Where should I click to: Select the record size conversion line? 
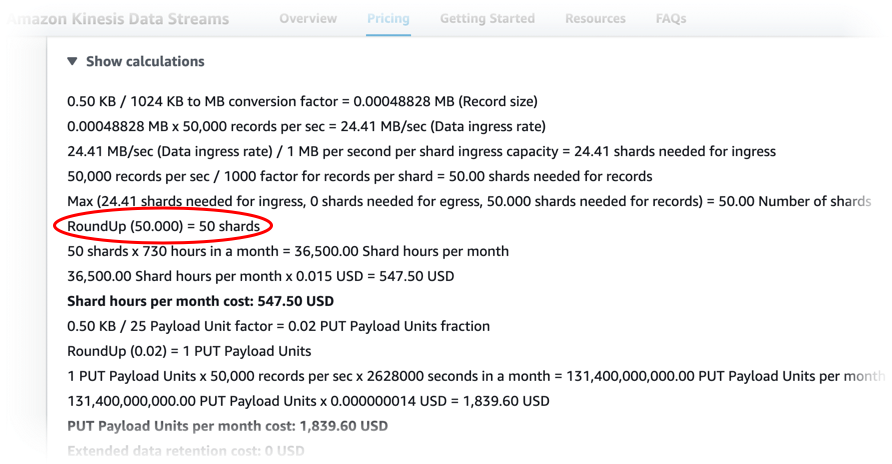click(302, 101)
